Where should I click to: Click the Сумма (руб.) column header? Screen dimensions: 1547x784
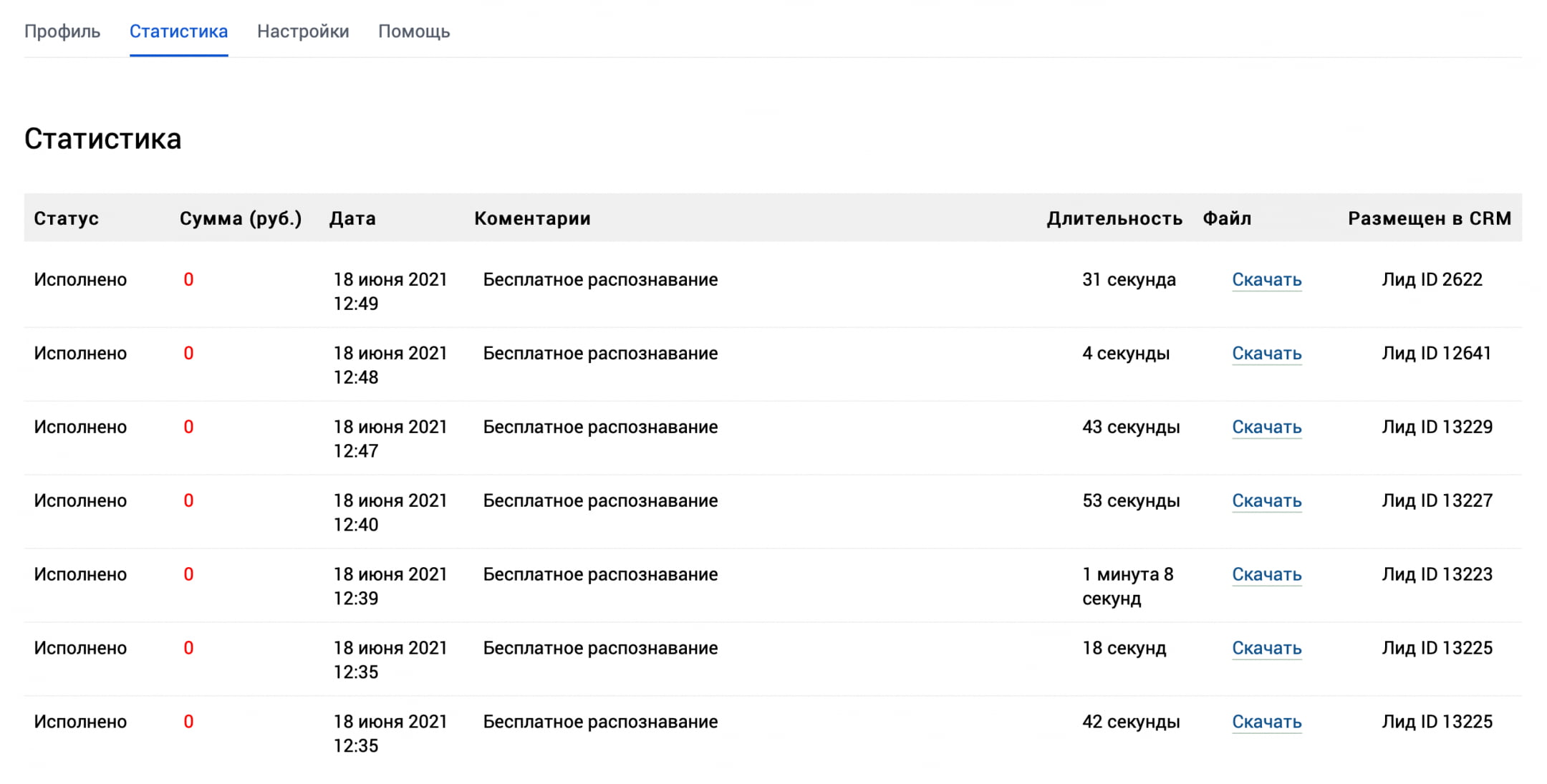[241, 218]
